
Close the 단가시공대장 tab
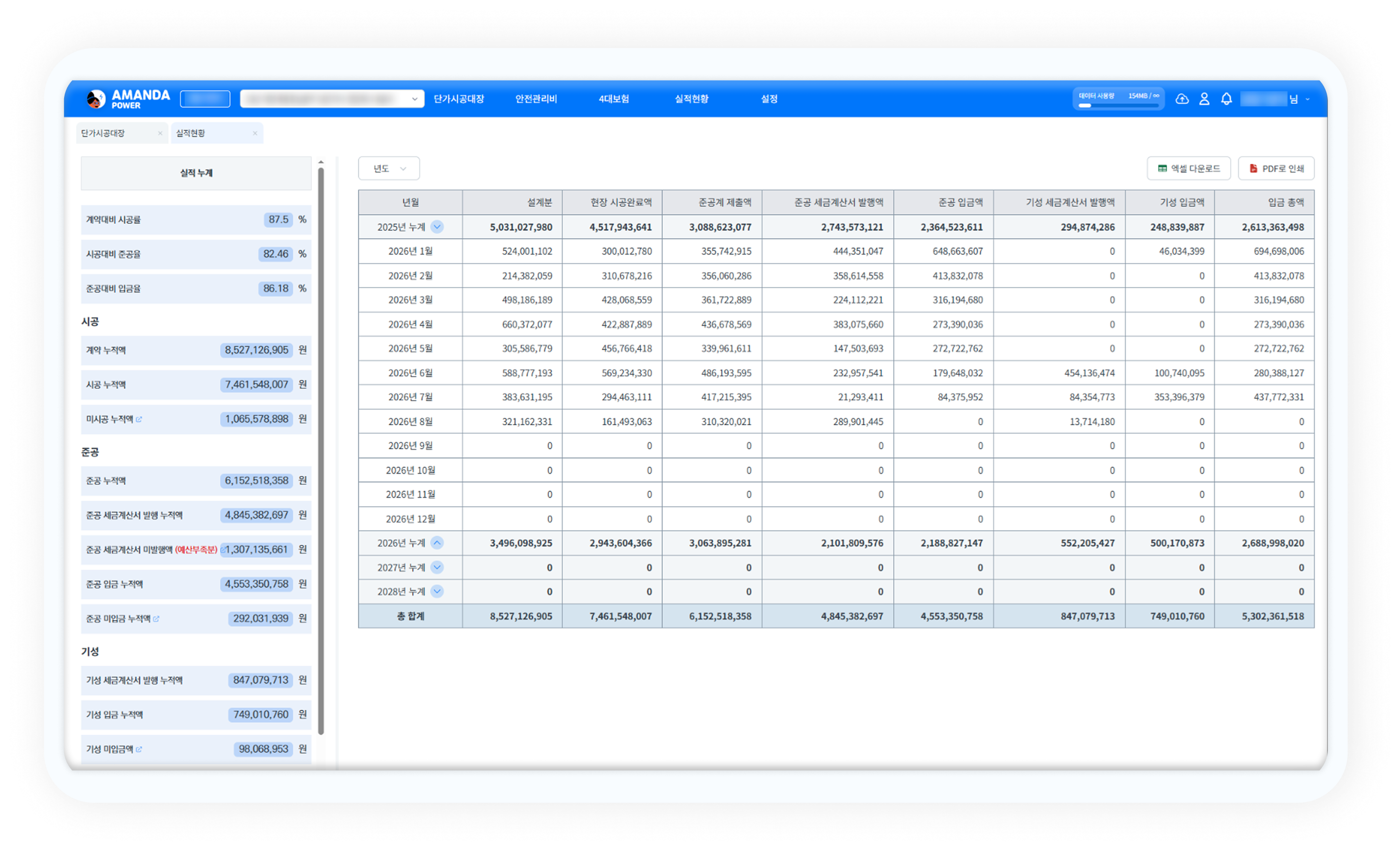click(160, 134)
